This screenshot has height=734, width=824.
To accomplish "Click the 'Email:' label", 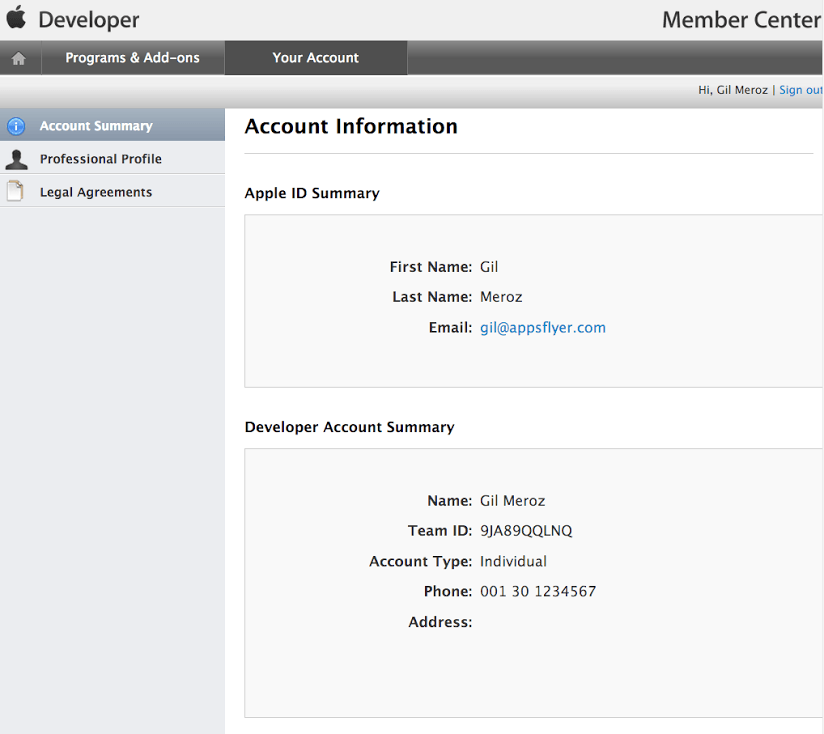I will (450, 327).
